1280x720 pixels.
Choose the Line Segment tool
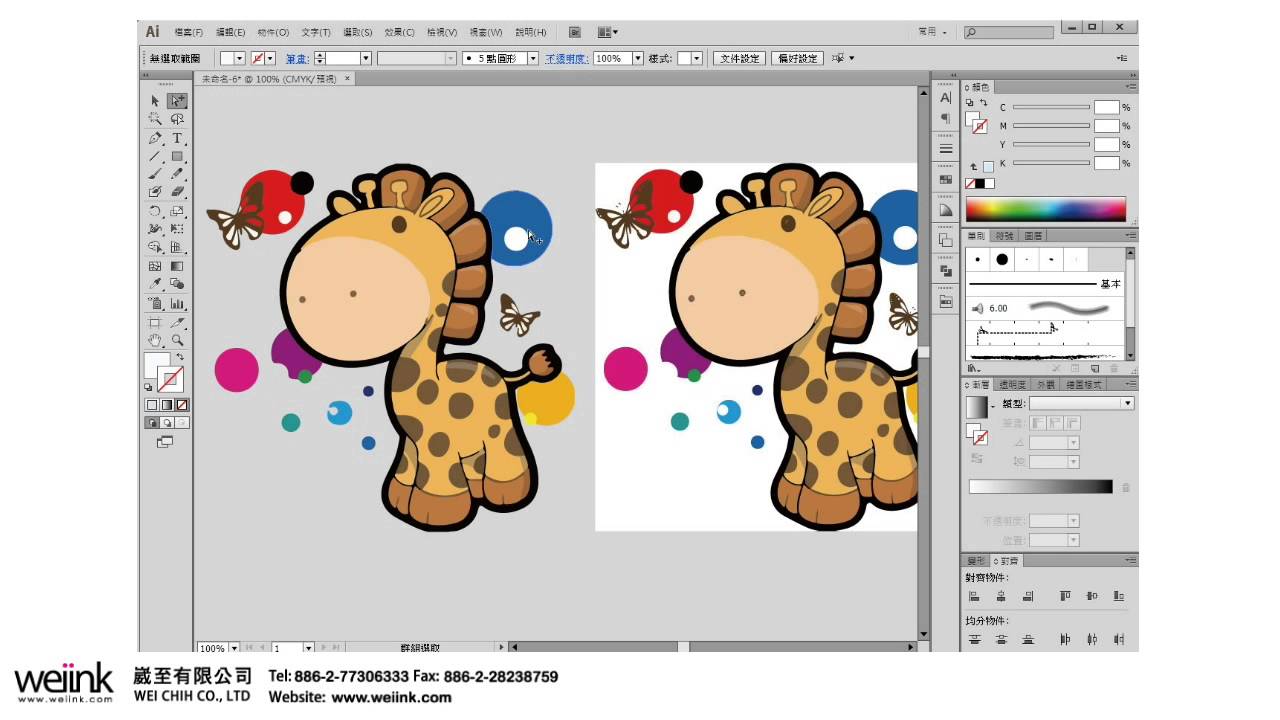point(155,156)
